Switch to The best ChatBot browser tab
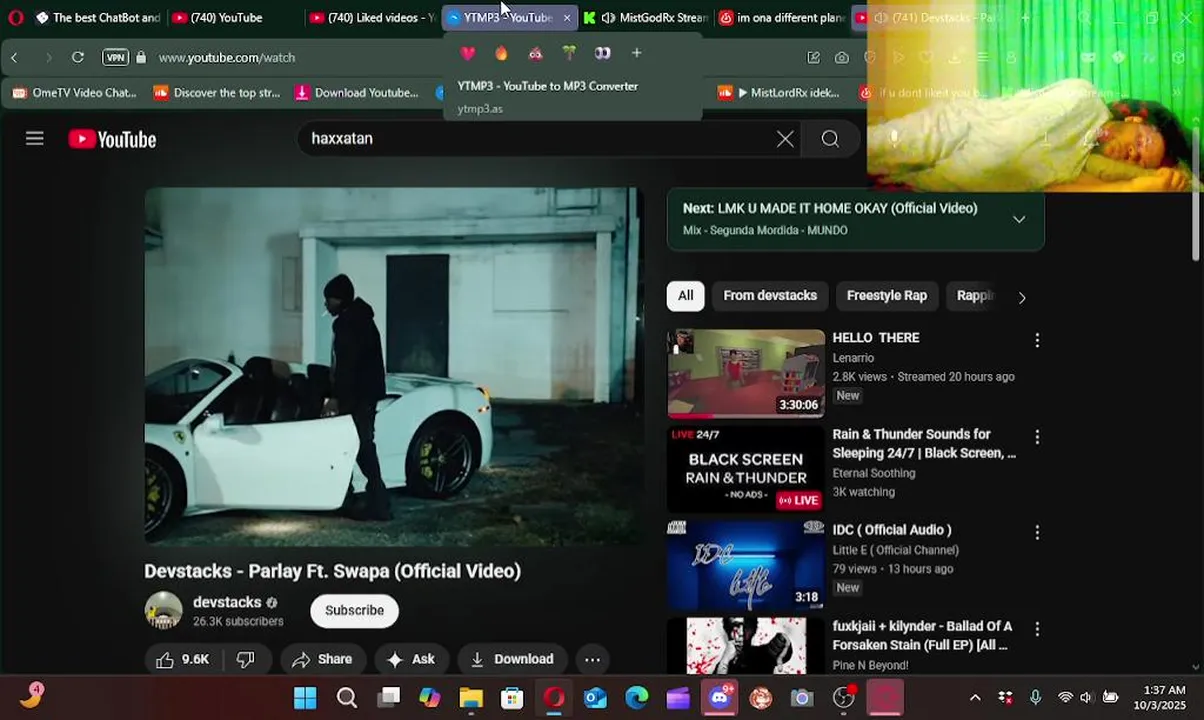The height and width of the screenshot is (720, 1204). (97, 17)
